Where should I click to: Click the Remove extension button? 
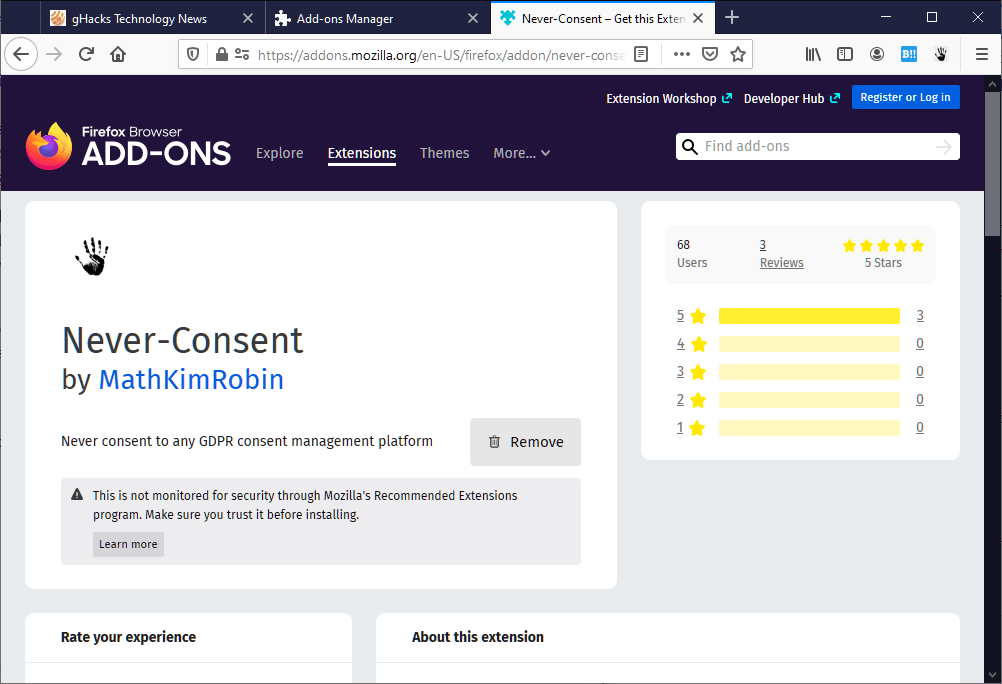point(525,441)
